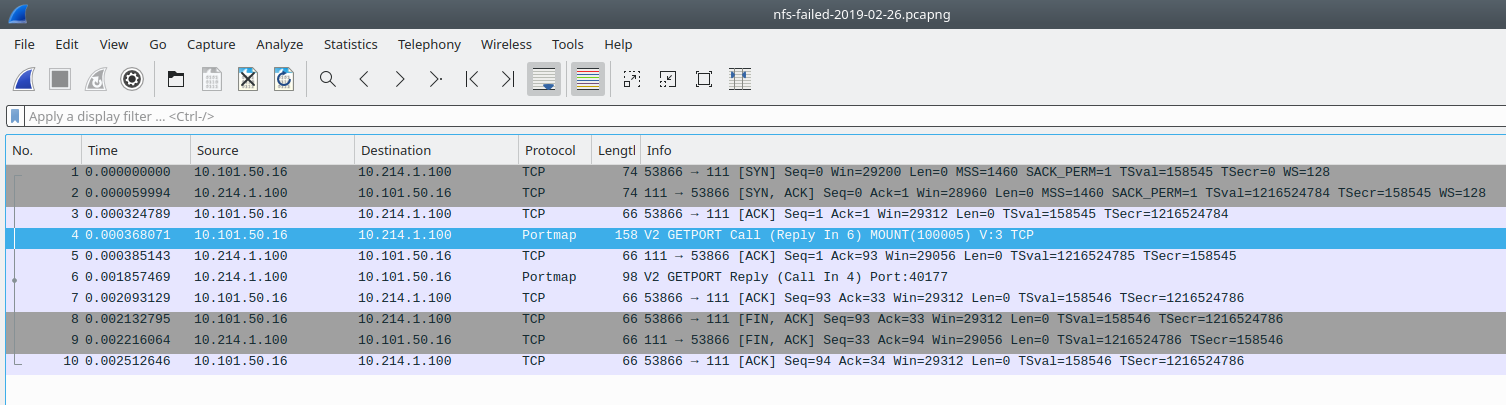Open the Wireless menu
The width and height of the screenshot is (1506, 405).
[506, 44]
